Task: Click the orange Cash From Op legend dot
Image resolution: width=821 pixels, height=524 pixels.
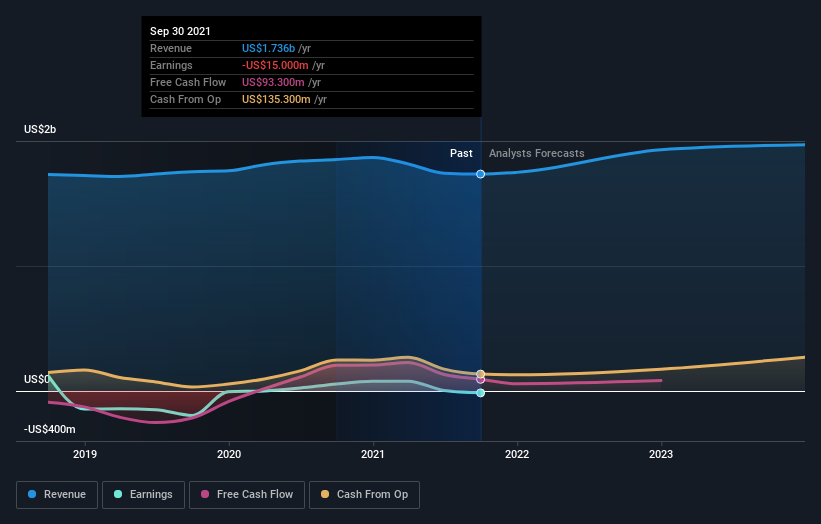Action: point(325,494)
